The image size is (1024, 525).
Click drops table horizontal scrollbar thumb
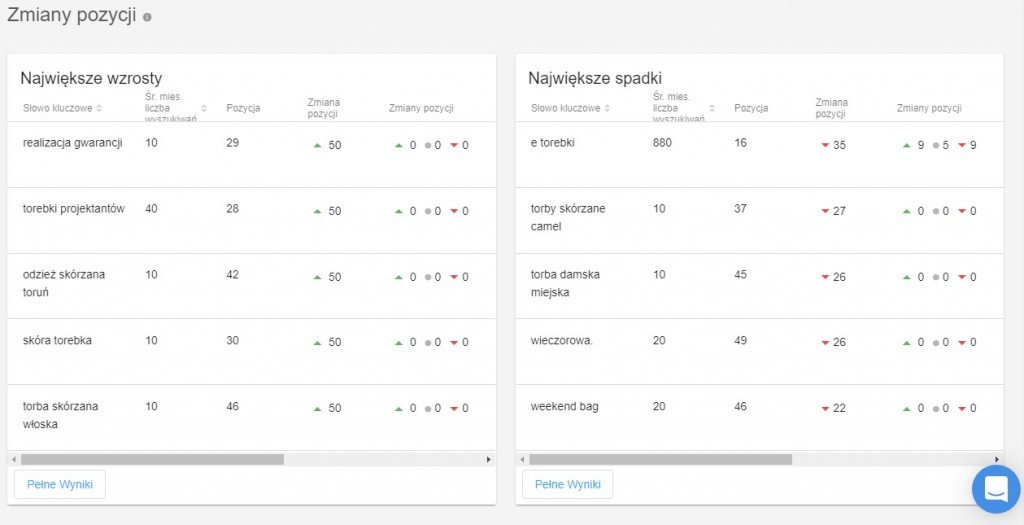[x=660, y=459]
